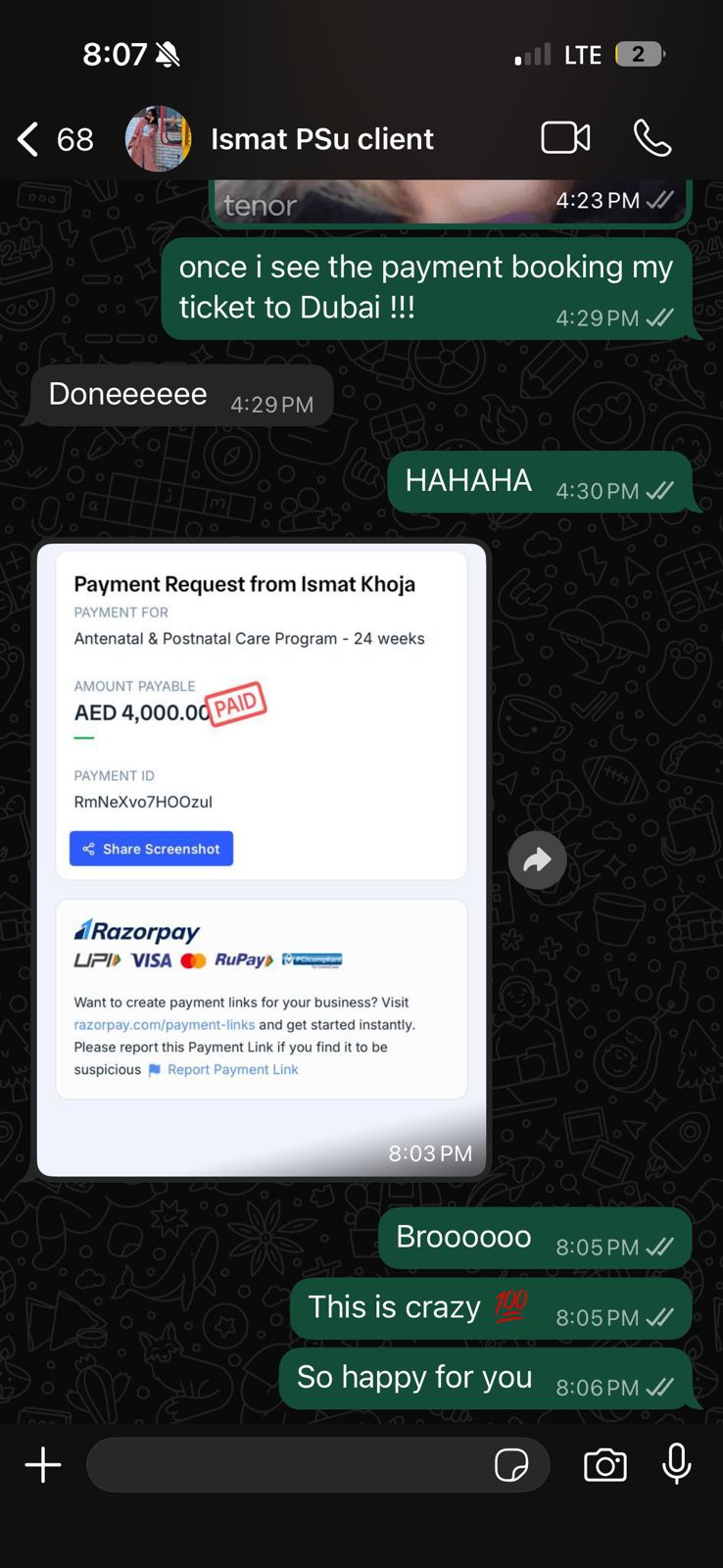This screenshot has width=723, height=1568.
Task: Tap the microphone to record voice message
Action: (676, 1464)
